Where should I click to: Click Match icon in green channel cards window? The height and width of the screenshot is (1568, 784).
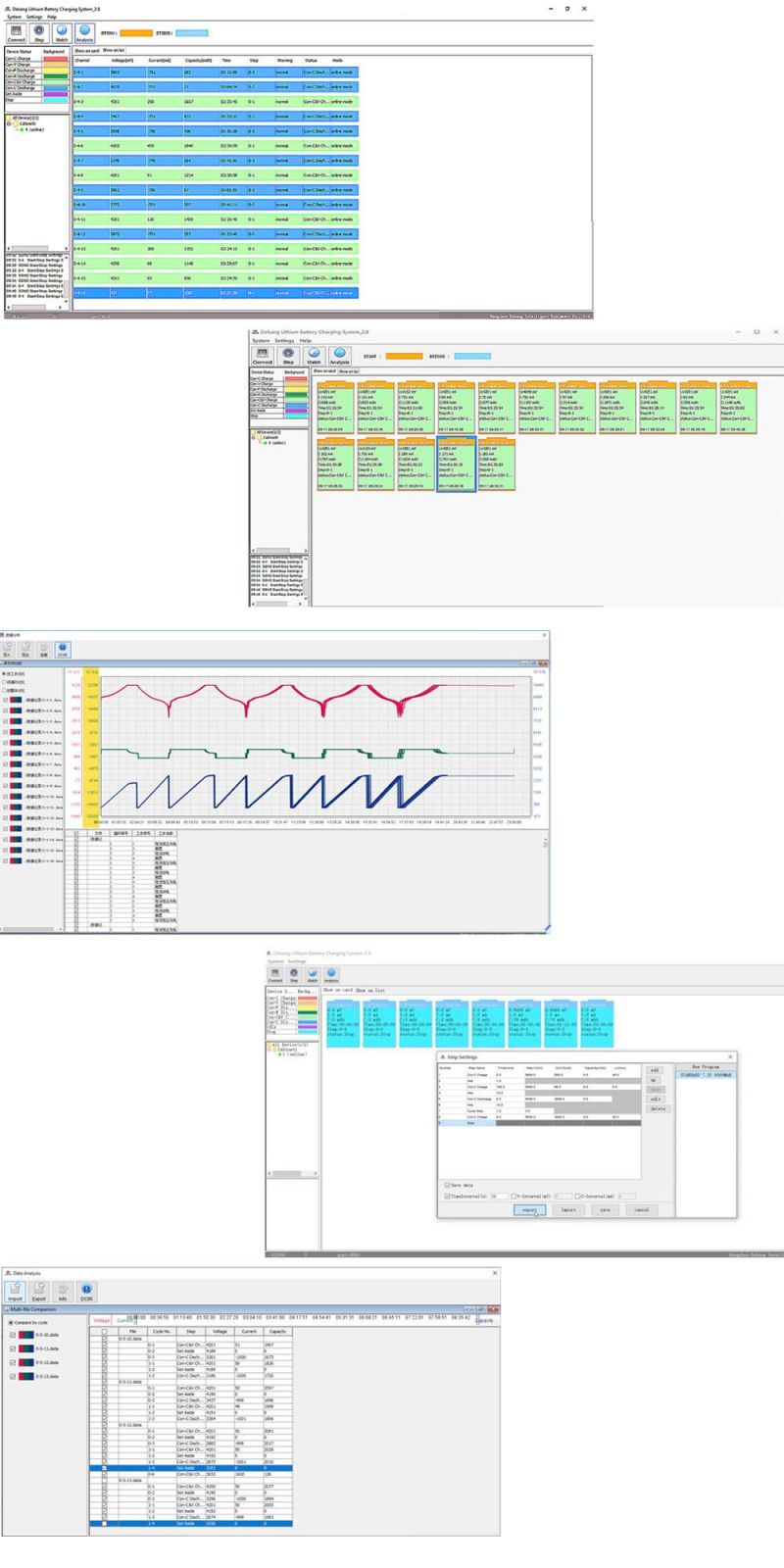[314, 356]
